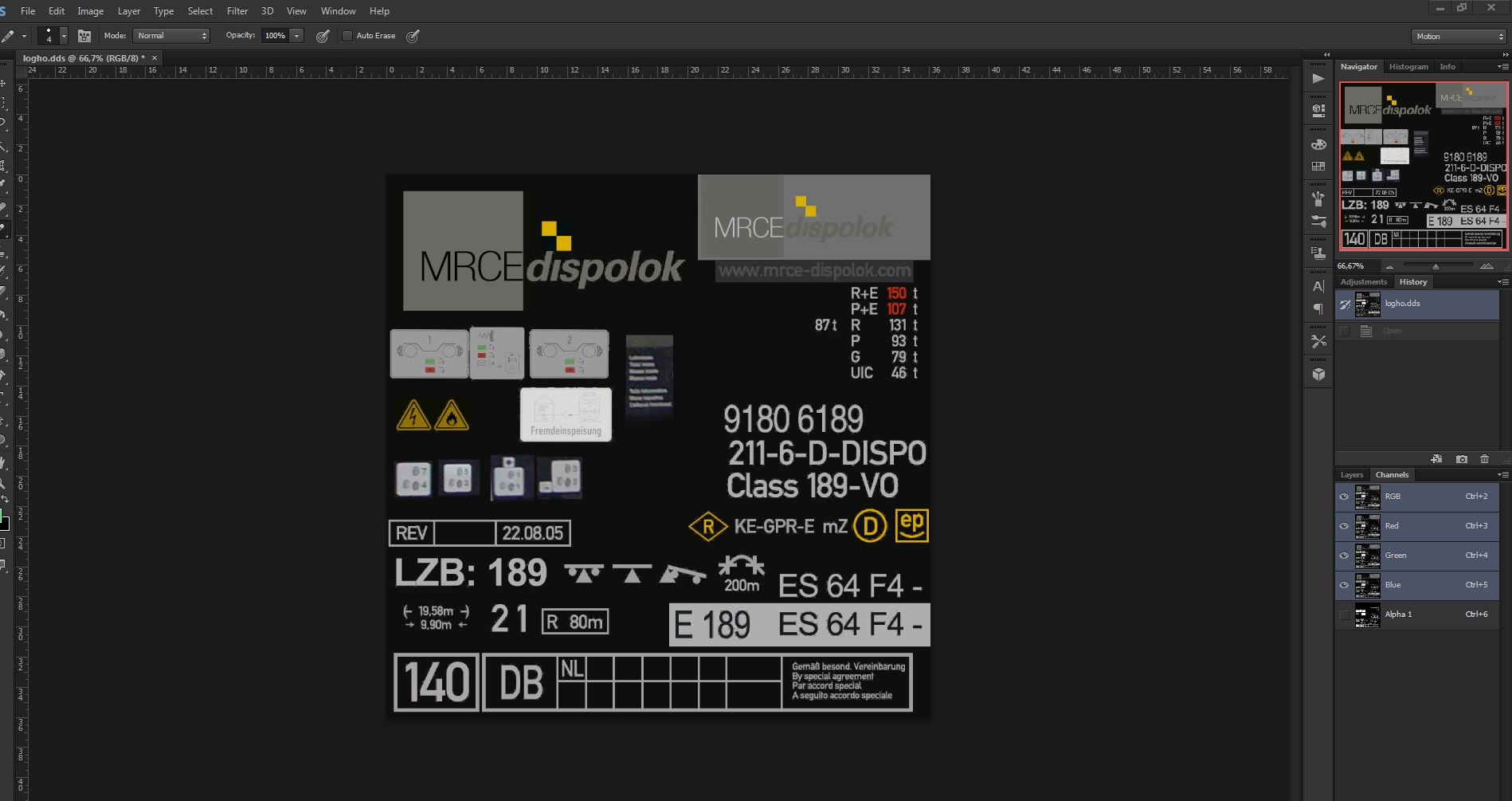The width and height of the screenshot is (1512, 801).
Task: Open the 3D cube panel icon
Action: point(1318,374)
